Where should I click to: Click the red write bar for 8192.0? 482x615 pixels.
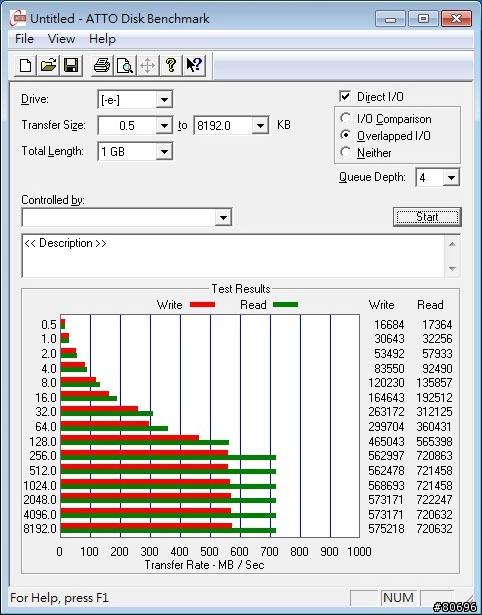click(x=146, y=526)
